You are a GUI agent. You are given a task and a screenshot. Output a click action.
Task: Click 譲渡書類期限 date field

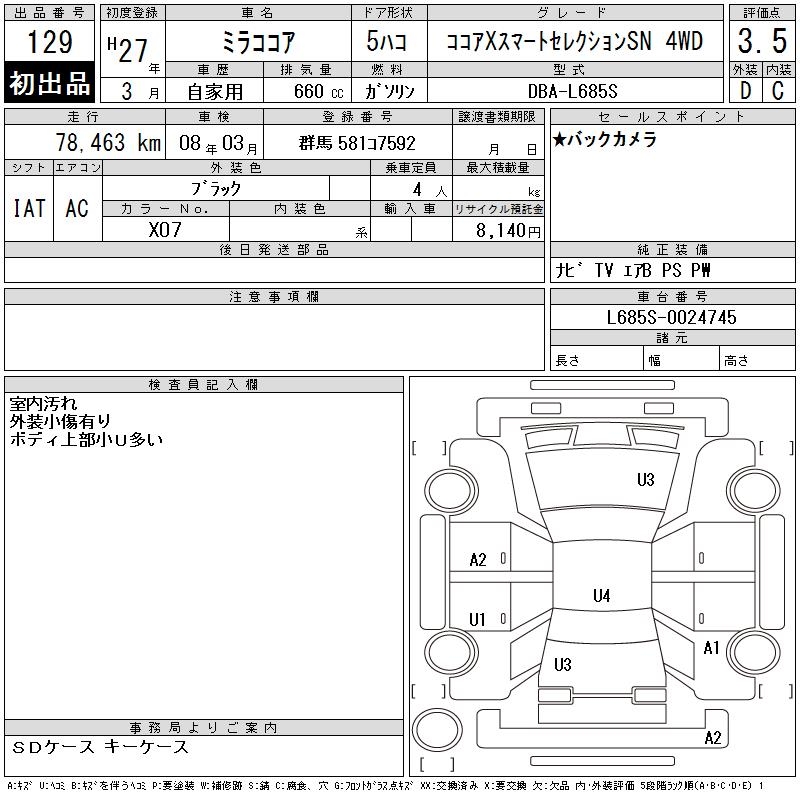coord(498,142)
